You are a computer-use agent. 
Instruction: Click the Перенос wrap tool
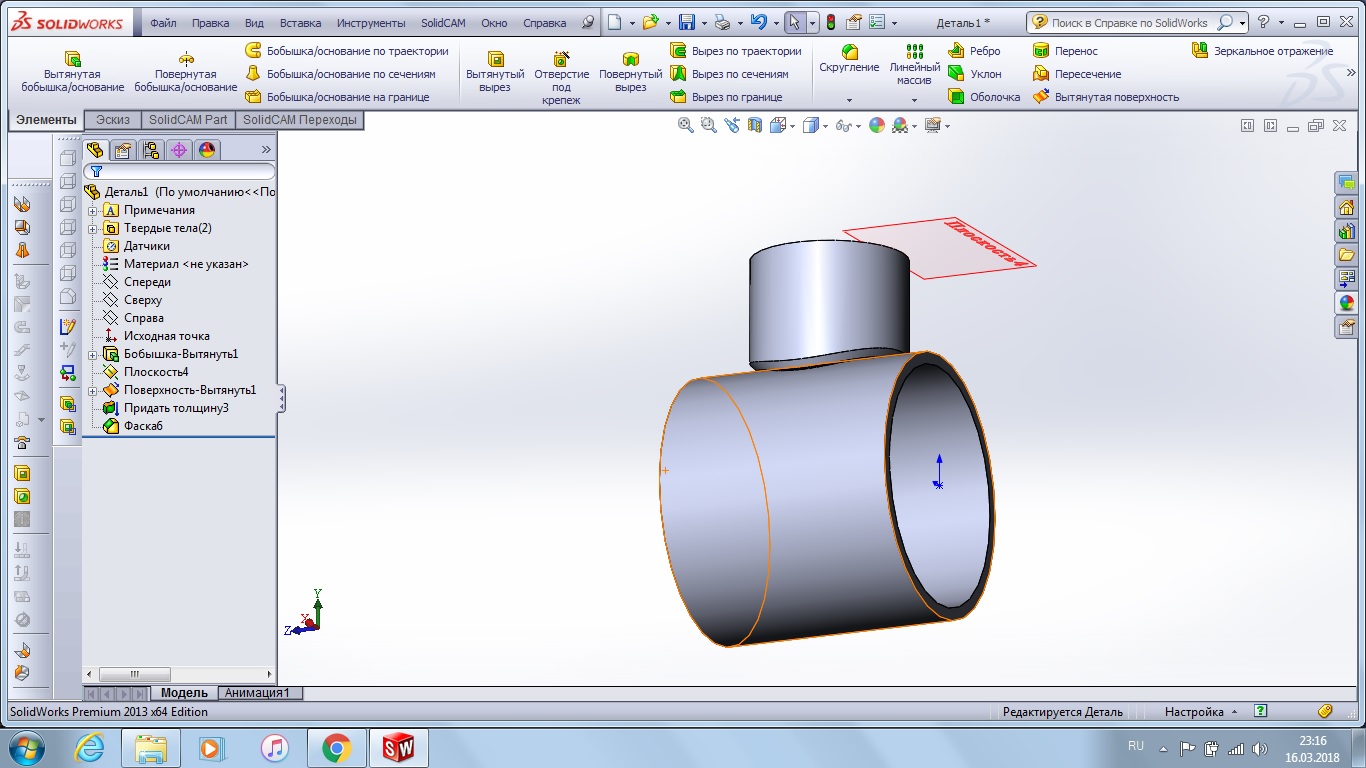[x=1065, y=51]
